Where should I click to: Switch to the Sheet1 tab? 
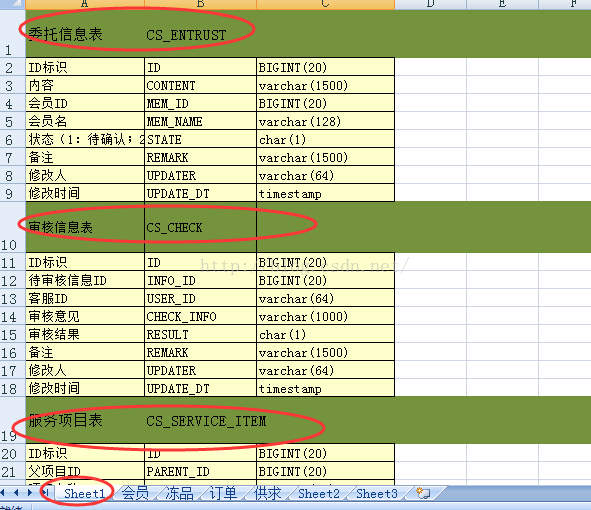(84, 493)
